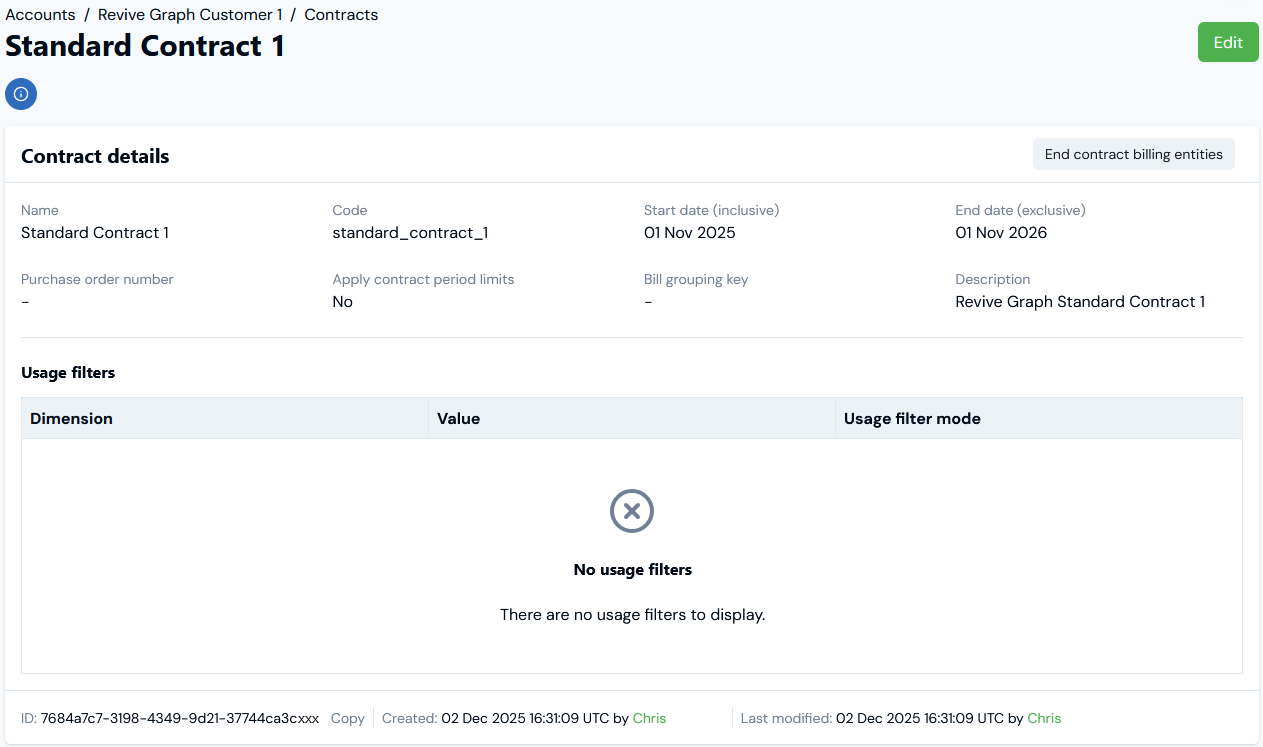The image size is (1263, 747).
Task: Click the Value column header
Action: (x=459, y=418)
